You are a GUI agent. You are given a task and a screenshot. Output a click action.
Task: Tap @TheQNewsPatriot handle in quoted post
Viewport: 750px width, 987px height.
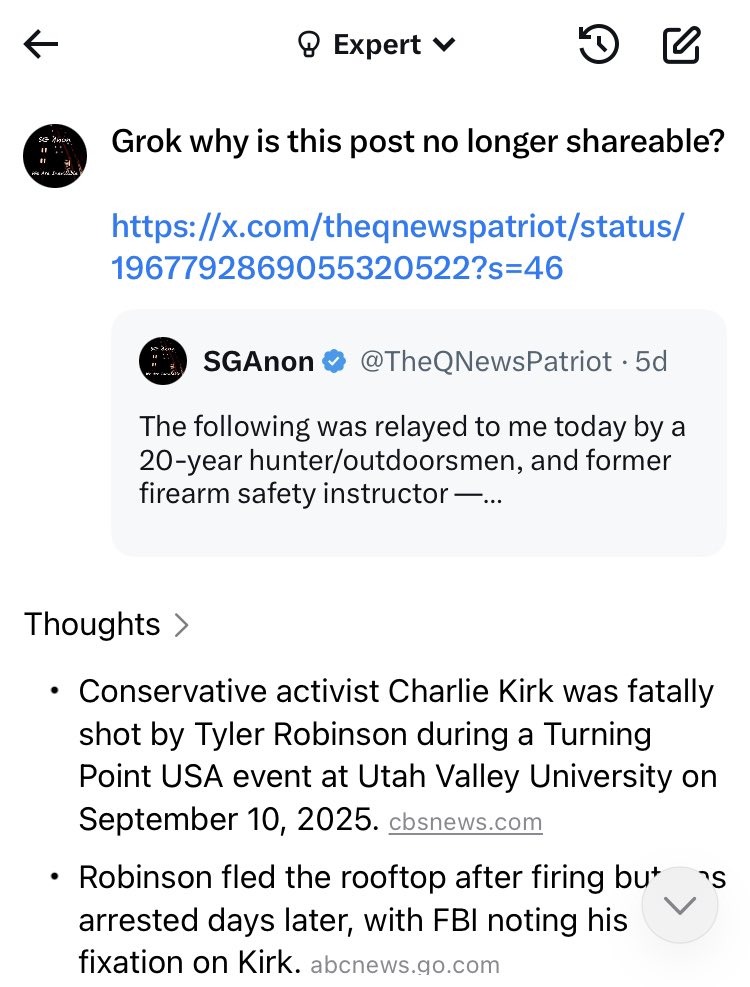click(x=485, y=362)
